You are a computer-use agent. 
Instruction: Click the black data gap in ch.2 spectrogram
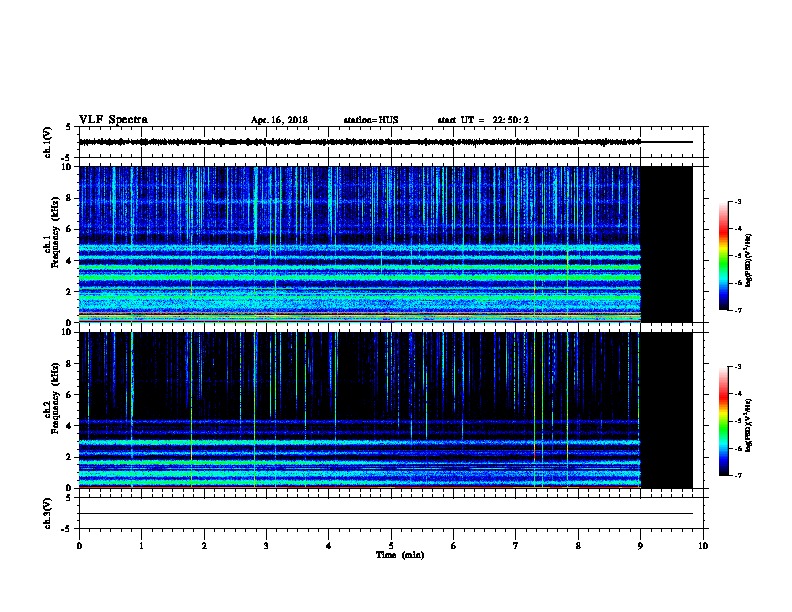(667, 410)
